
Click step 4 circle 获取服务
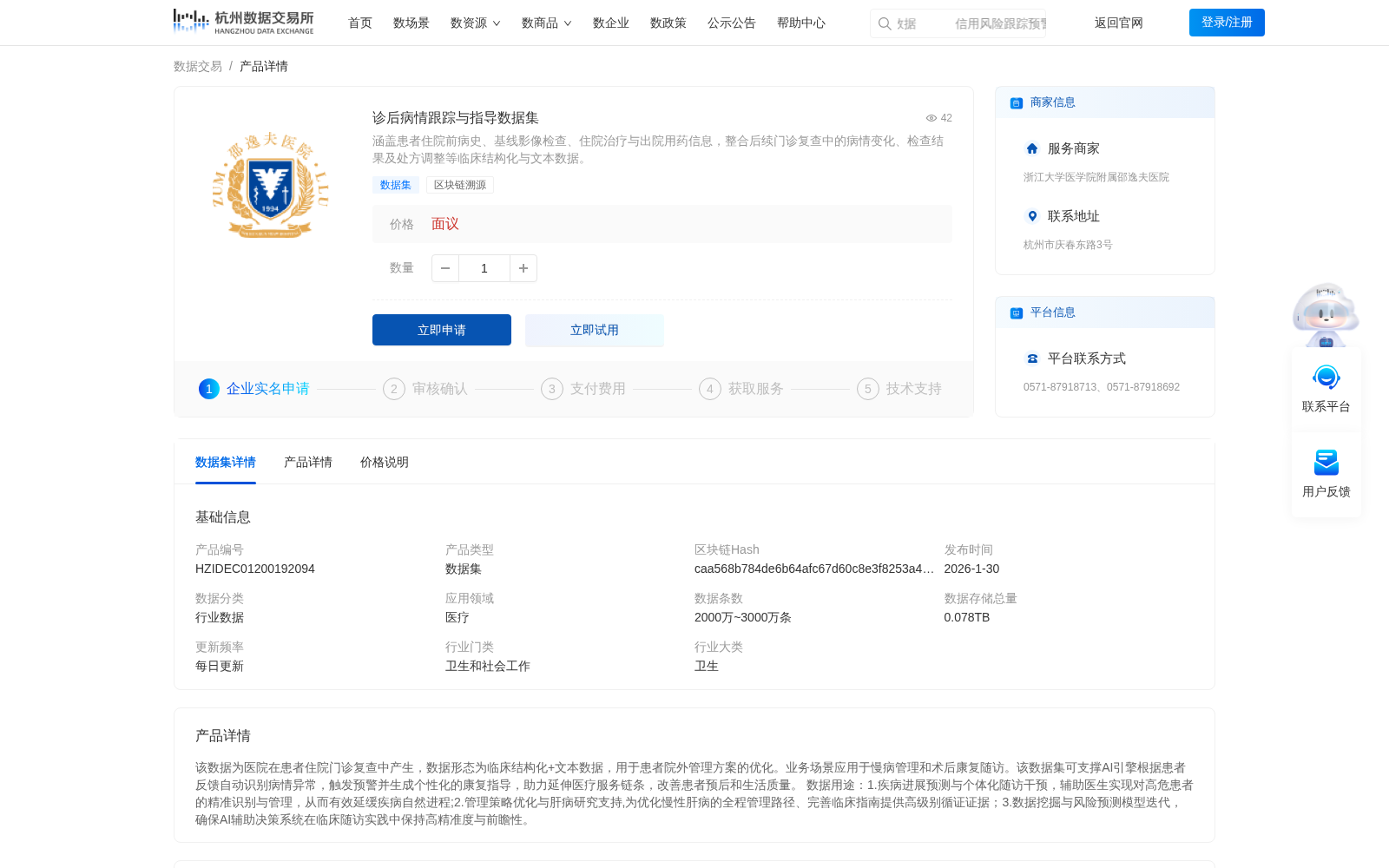[x=710, y=389]
